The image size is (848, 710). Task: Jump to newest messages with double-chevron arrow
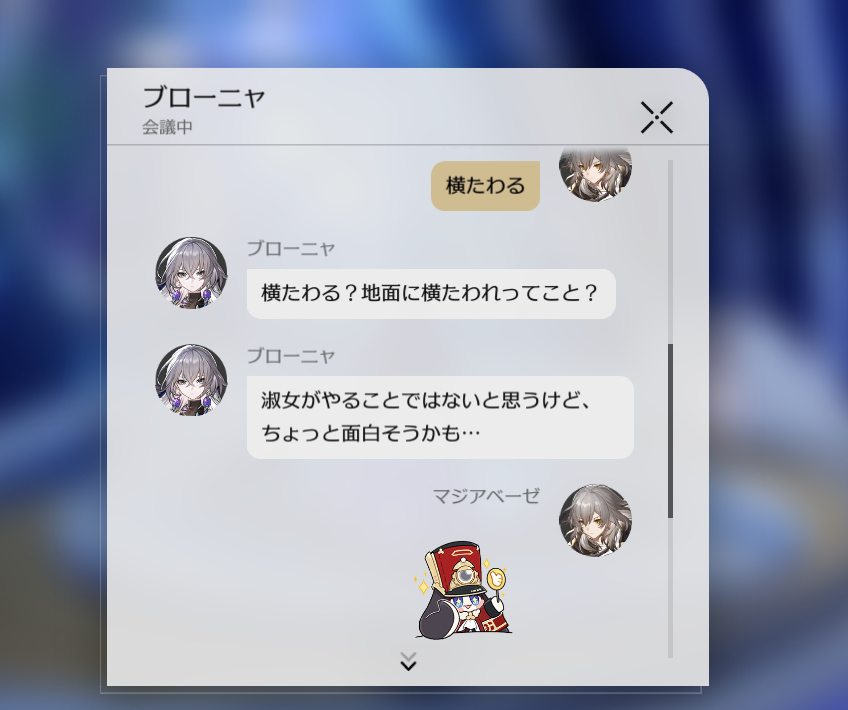coord(408,661)
